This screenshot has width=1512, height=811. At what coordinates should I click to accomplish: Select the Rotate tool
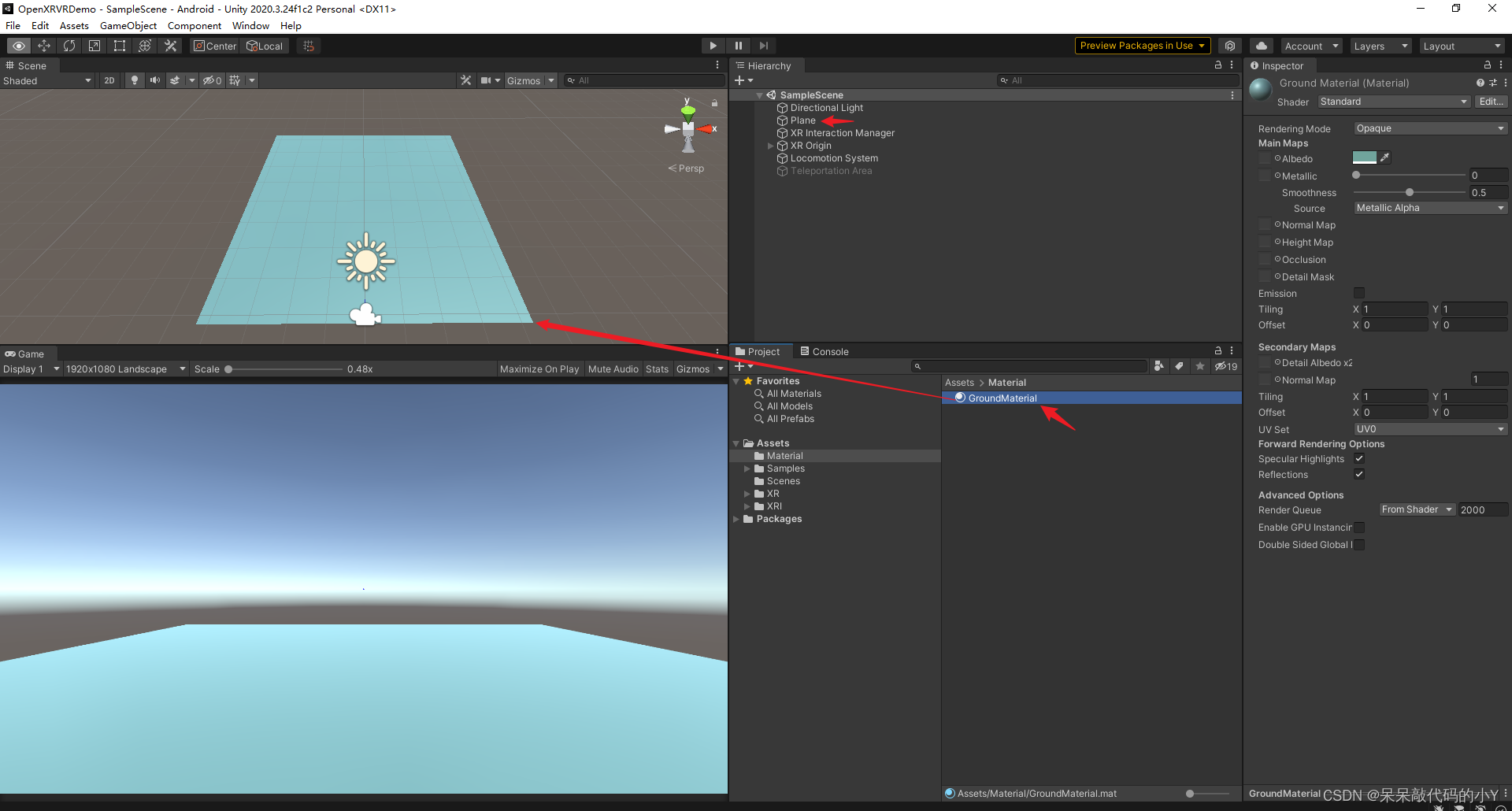tap(69, 46)
